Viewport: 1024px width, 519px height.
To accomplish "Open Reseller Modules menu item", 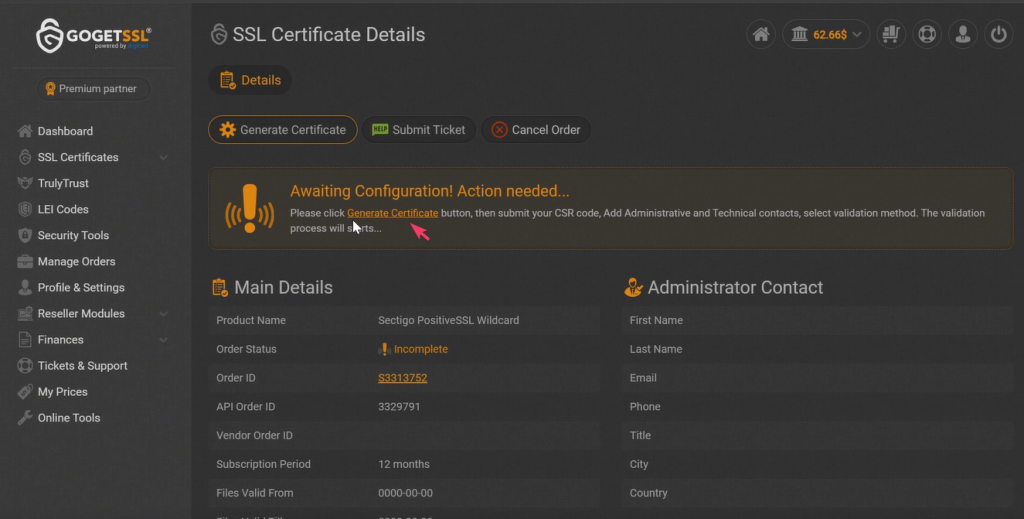I will pos(81,314).
